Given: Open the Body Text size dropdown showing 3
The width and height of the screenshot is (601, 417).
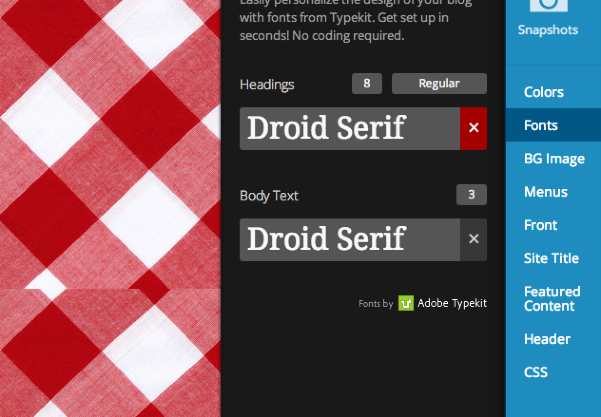Looking at the screenshot, I should click(471, 195).
